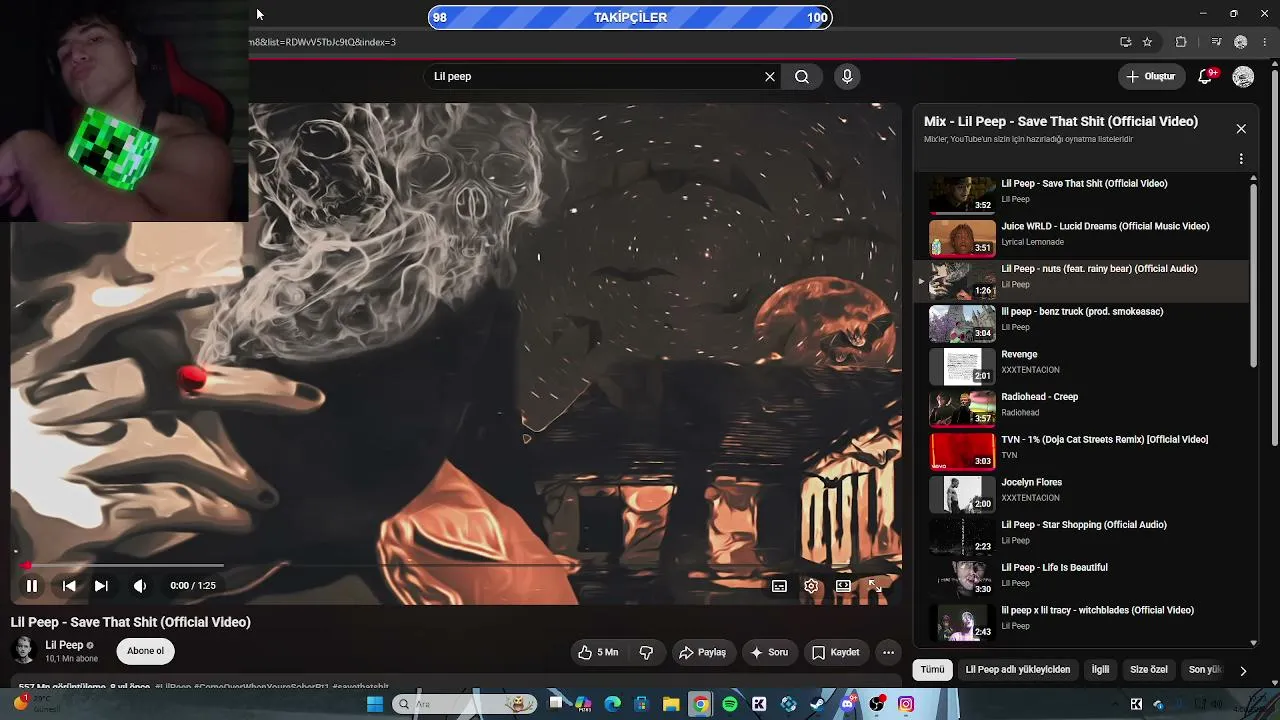Image resolution: width=1280 pixels, height=720 pixels.
Task: Skip to the next video
Action: (101, 586)
